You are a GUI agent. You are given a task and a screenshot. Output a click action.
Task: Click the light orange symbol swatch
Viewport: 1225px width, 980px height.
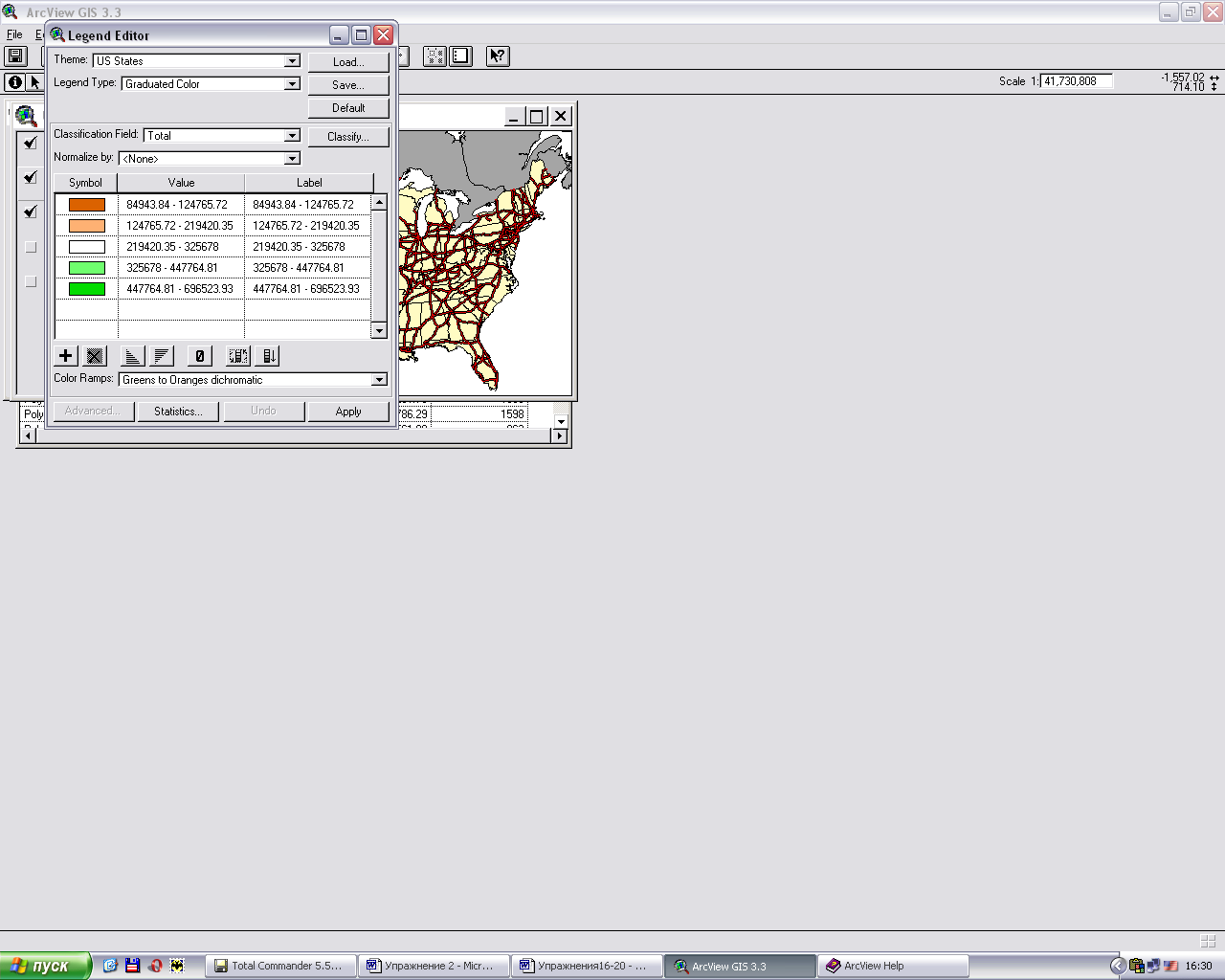(87, 226)
